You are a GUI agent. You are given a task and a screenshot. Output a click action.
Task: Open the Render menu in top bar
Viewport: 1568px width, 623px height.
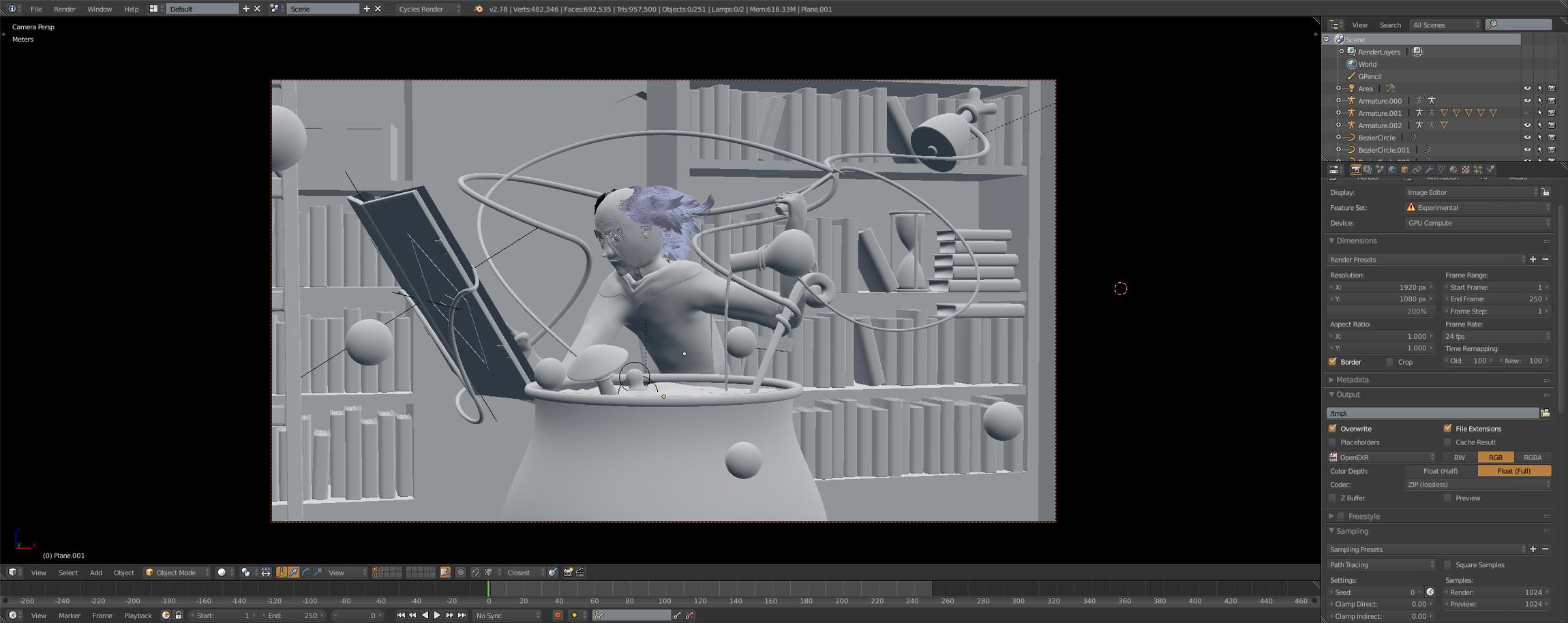(x=65, y=9)
